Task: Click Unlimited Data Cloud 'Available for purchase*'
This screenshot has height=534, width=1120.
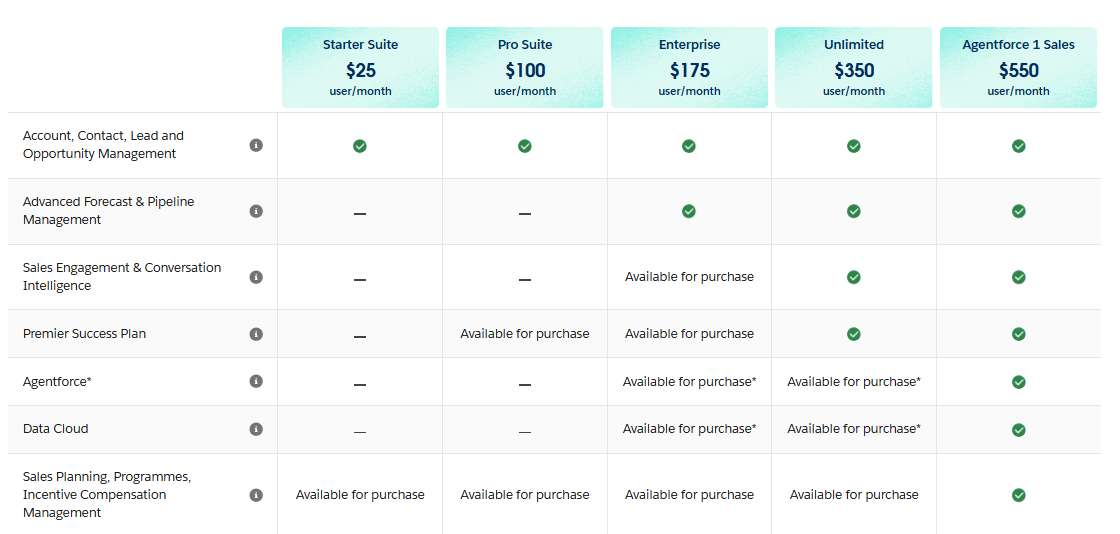Action: (854, 429)
